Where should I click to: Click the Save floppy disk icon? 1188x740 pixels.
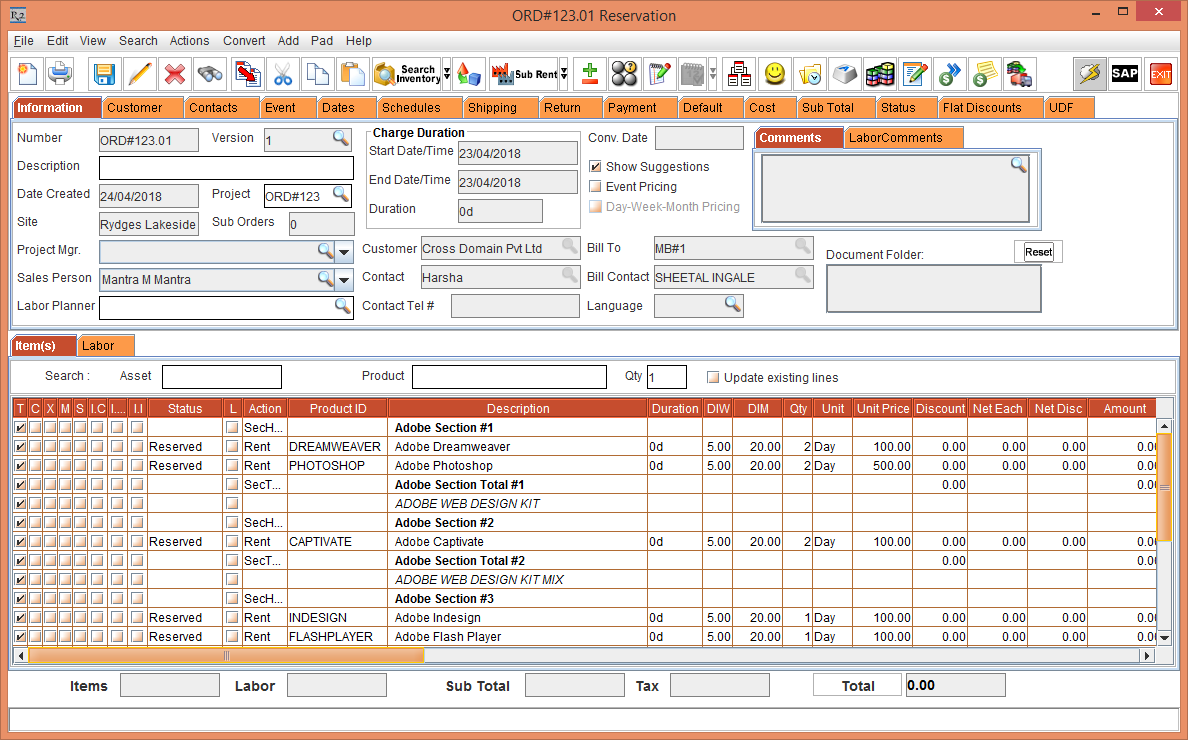point(105,74)
